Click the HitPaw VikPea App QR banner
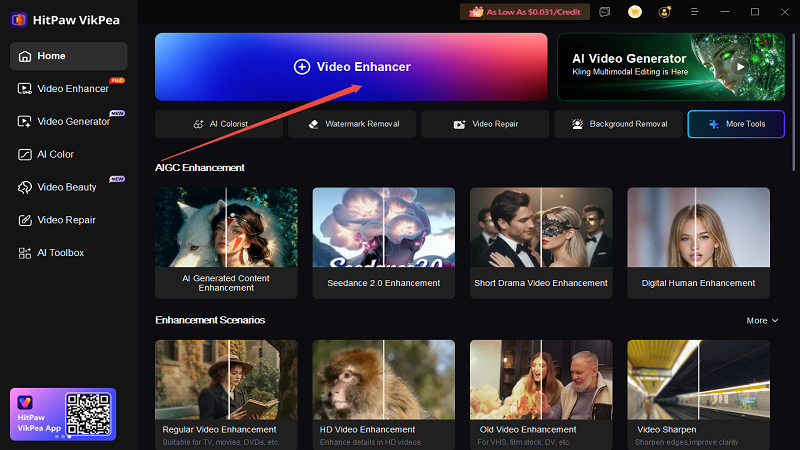 (63, 414)
